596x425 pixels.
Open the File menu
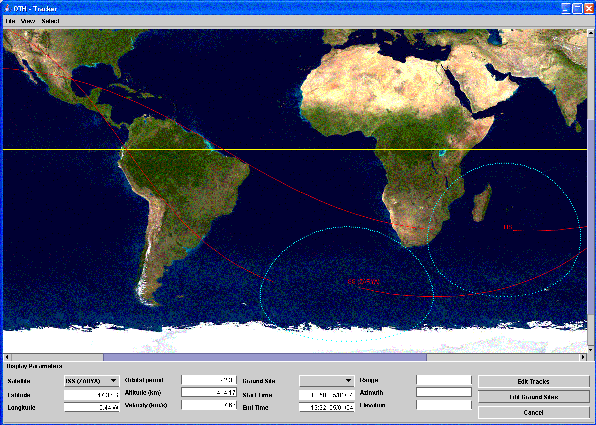[10, 21]
